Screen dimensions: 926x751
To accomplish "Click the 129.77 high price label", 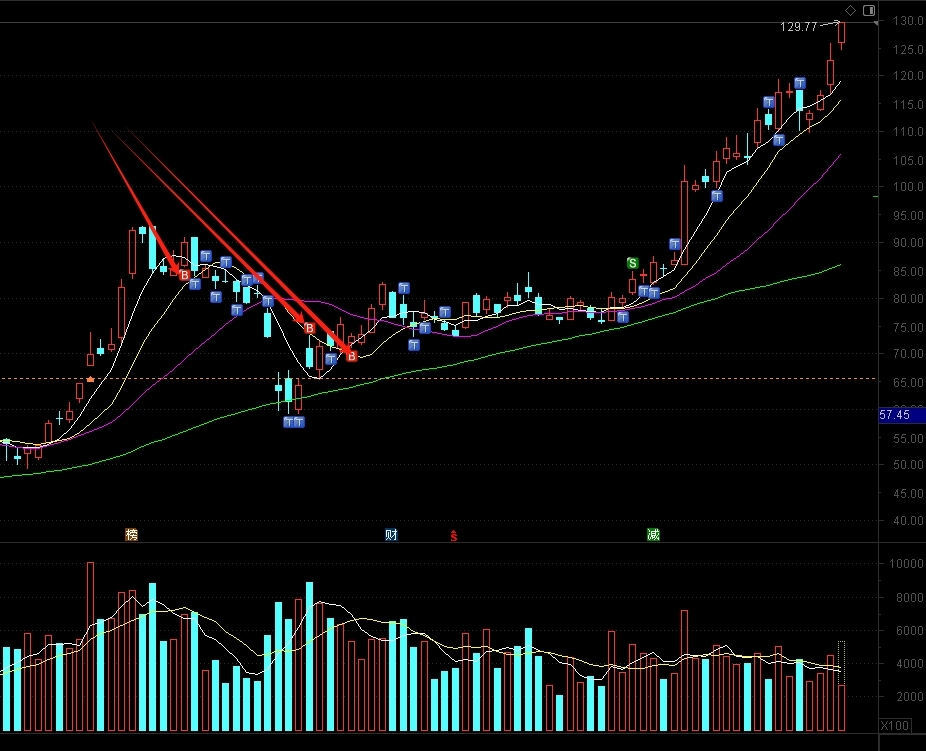I will tap(798, 27).
